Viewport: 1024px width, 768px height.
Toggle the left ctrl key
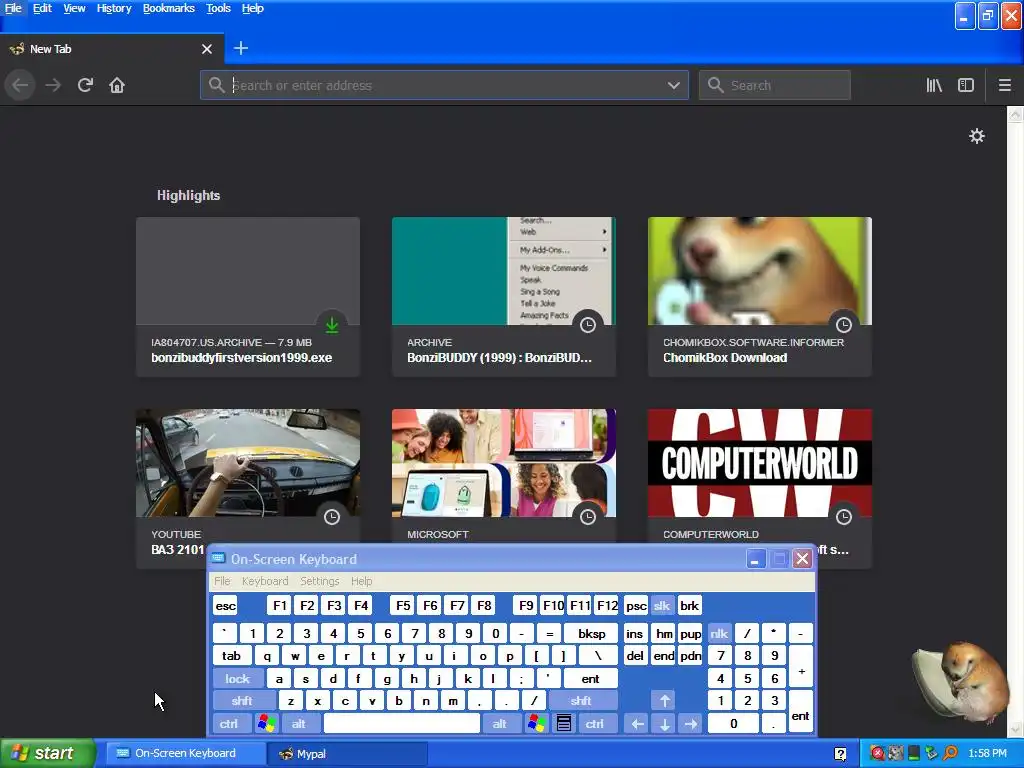tap(229, 724)
